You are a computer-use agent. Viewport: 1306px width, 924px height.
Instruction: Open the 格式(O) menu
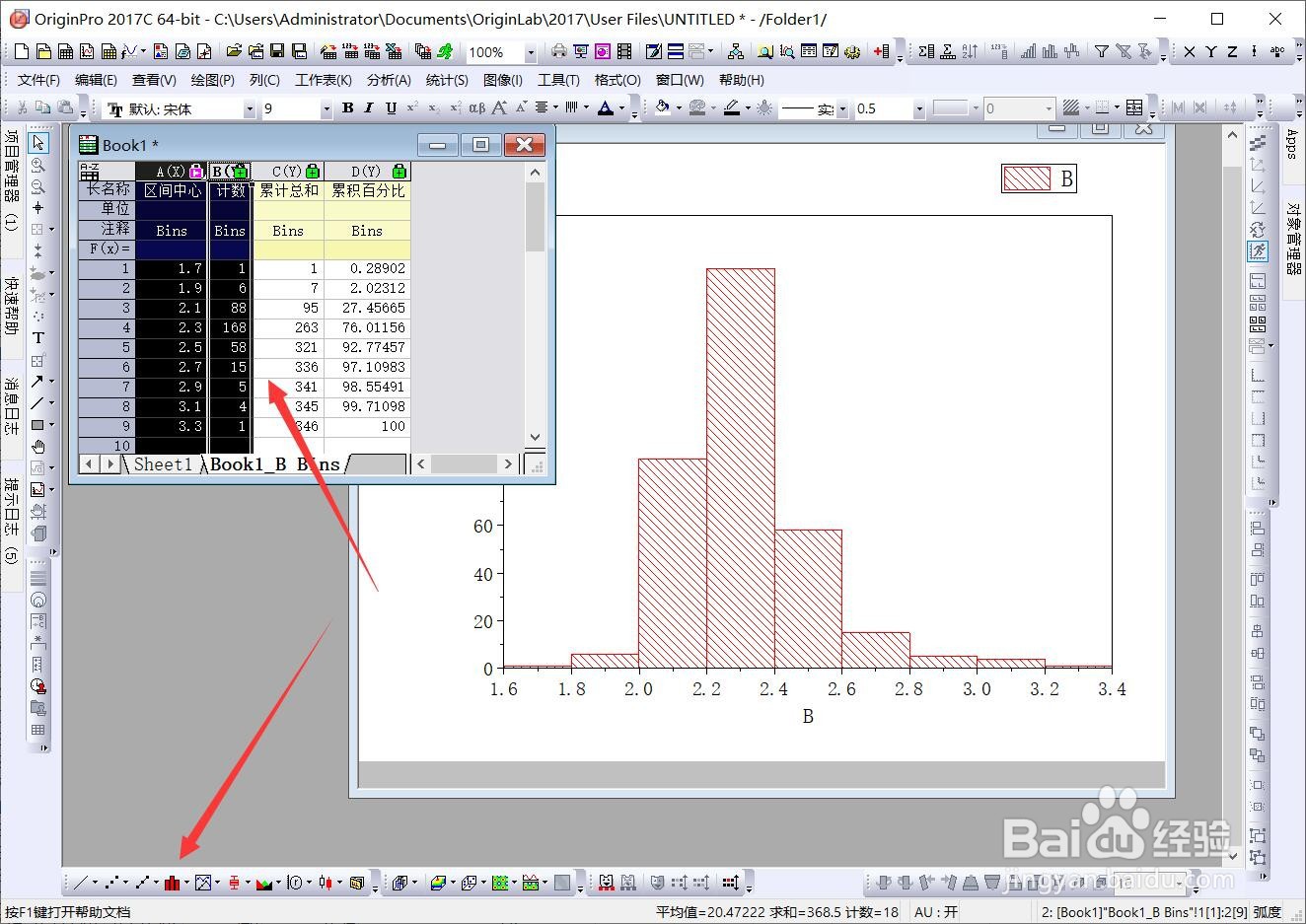click(617, 80)
